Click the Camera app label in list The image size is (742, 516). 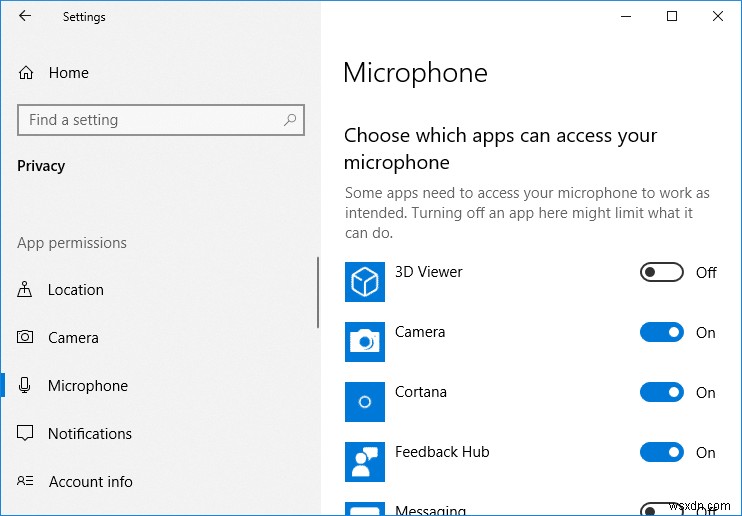[x=420, y=332]
